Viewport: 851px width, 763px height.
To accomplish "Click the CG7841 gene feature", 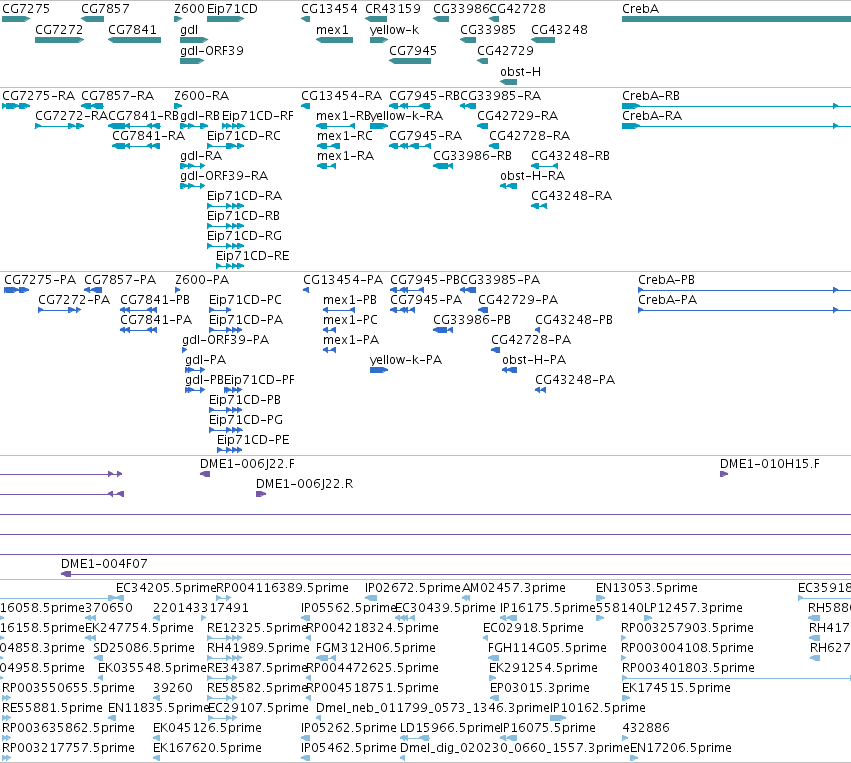I will (135, 40).
